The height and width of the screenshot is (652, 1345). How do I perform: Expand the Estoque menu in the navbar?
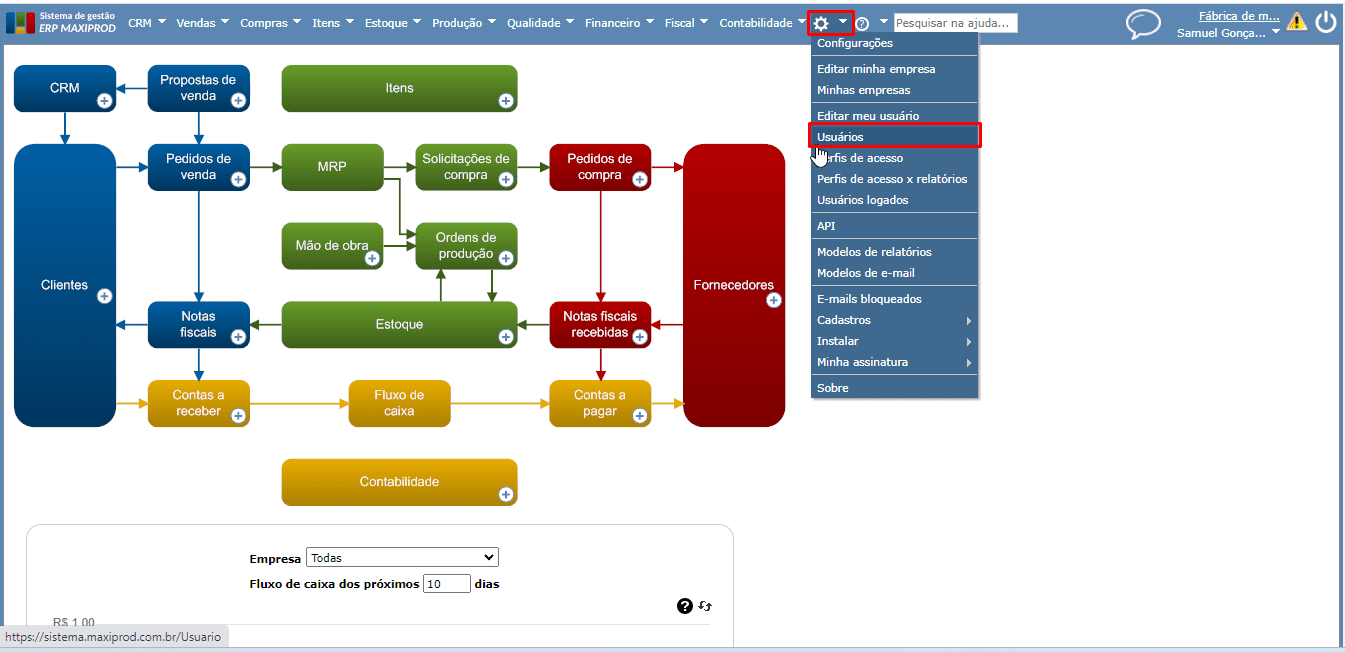click(392, 23)
